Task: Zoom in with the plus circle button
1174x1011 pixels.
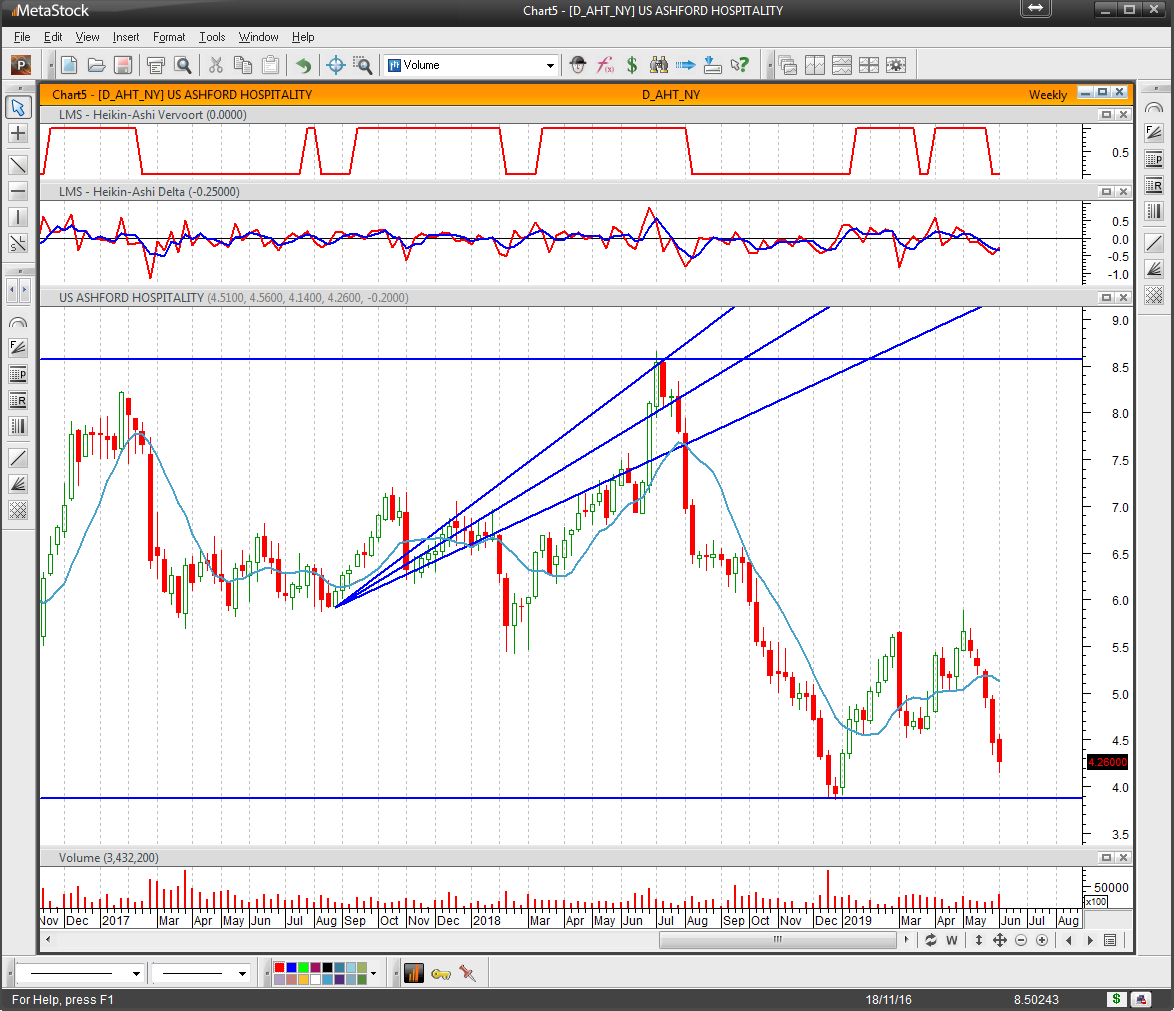Action: click(1041, 940)
